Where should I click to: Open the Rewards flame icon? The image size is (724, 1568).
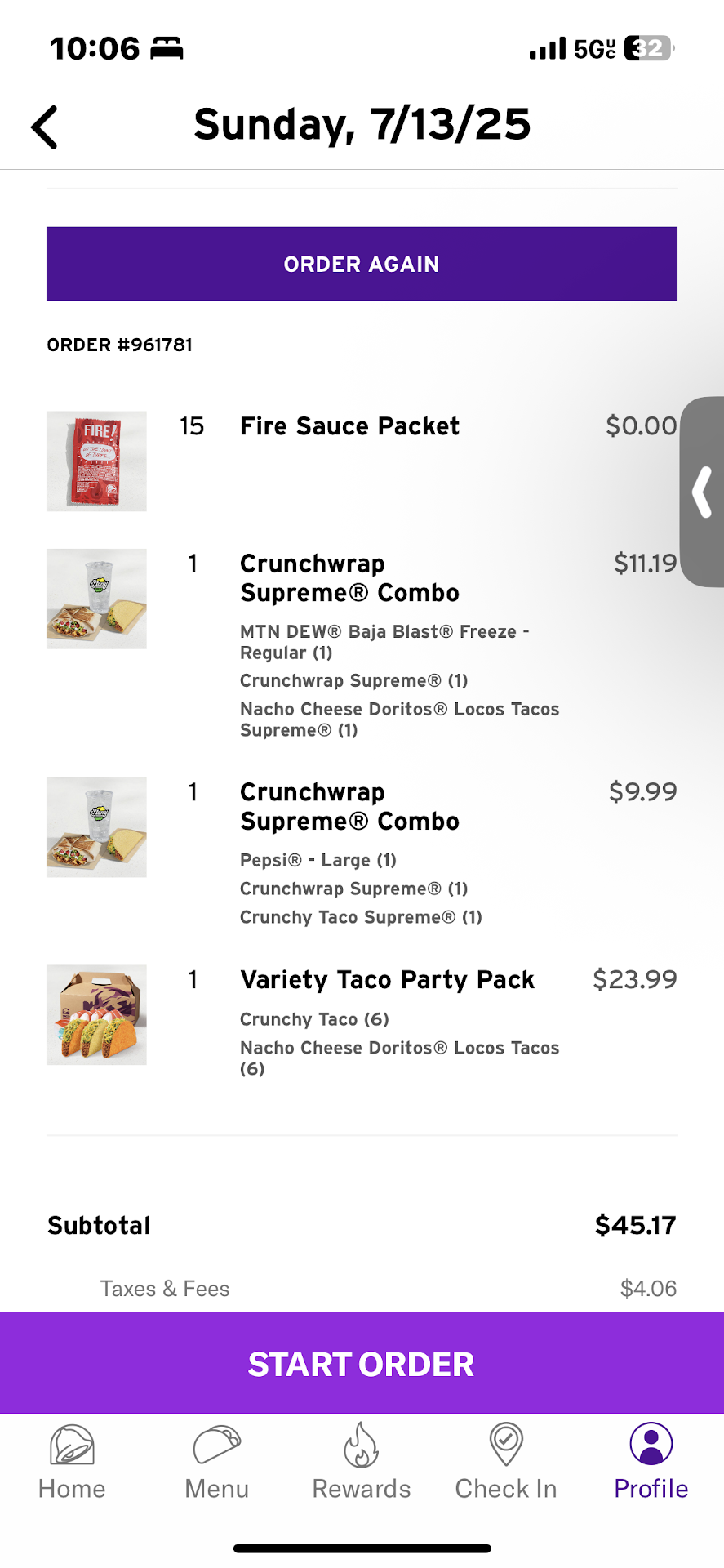tap(361, 1445)
